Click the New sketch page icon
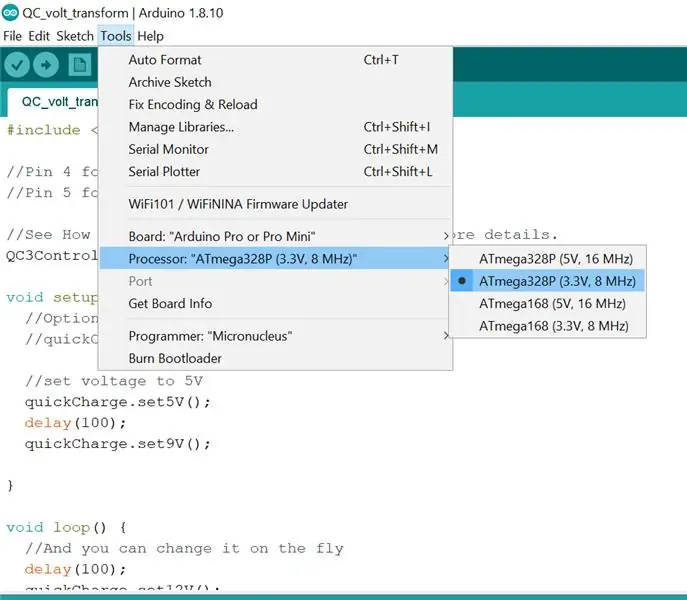 point(80,65)
